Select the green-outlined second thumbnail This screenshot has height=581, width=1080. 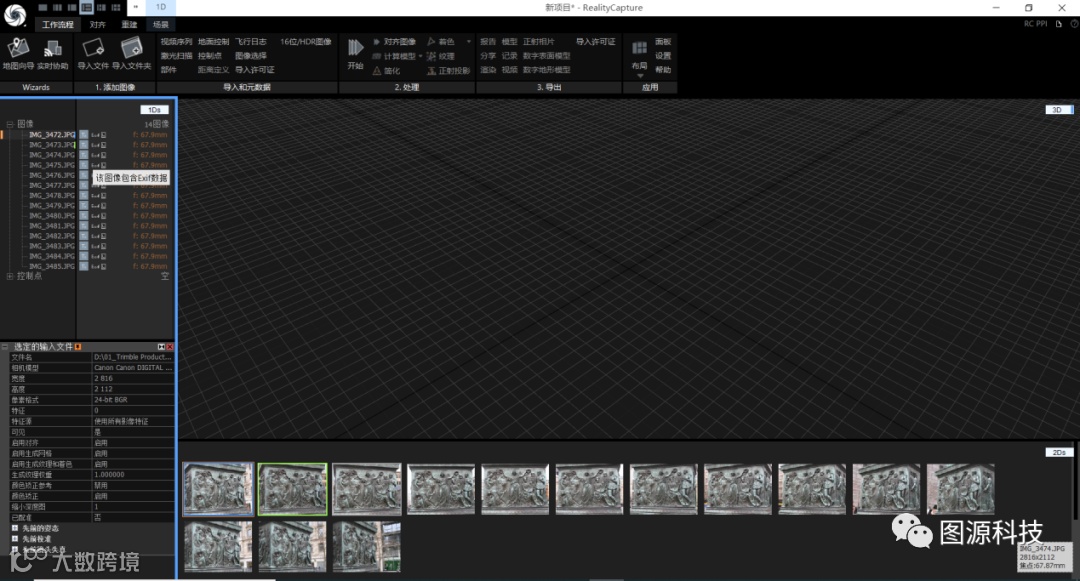(x=292, y=489)
